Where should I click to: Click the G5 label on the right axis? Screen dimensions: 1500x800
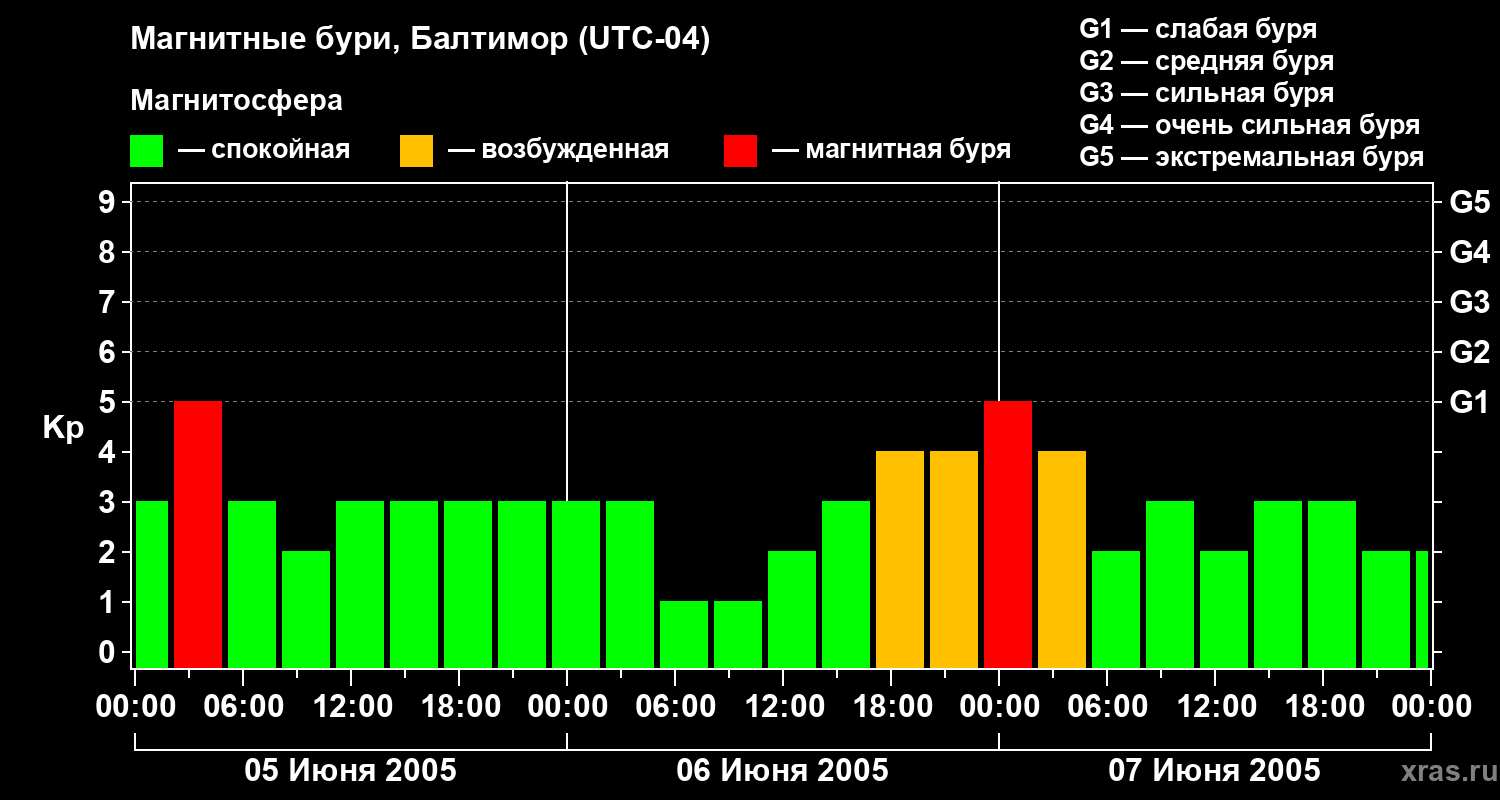(x=1470, y=203)
